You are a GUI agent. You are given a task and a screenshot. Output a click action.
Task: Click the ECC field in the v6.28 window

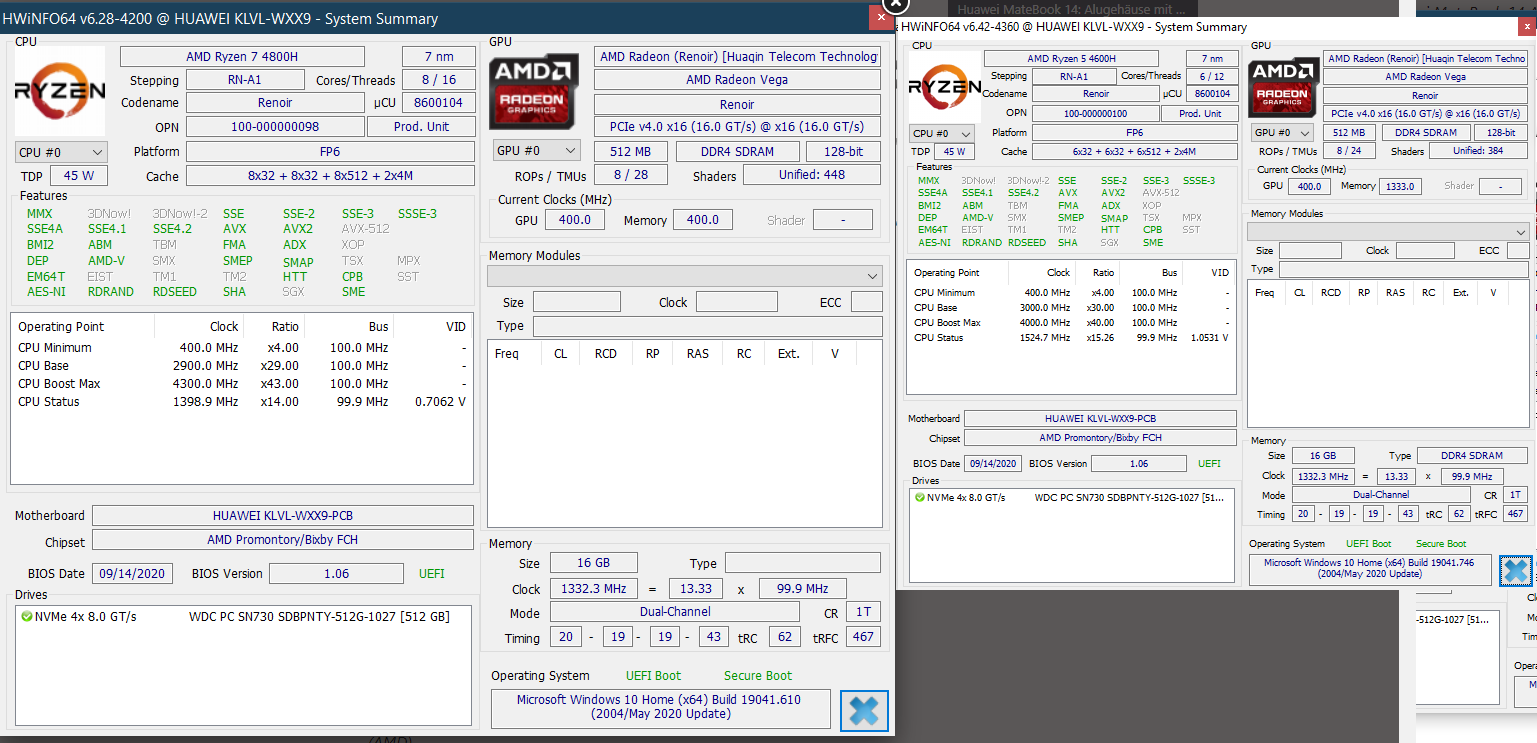coord(867,302)
